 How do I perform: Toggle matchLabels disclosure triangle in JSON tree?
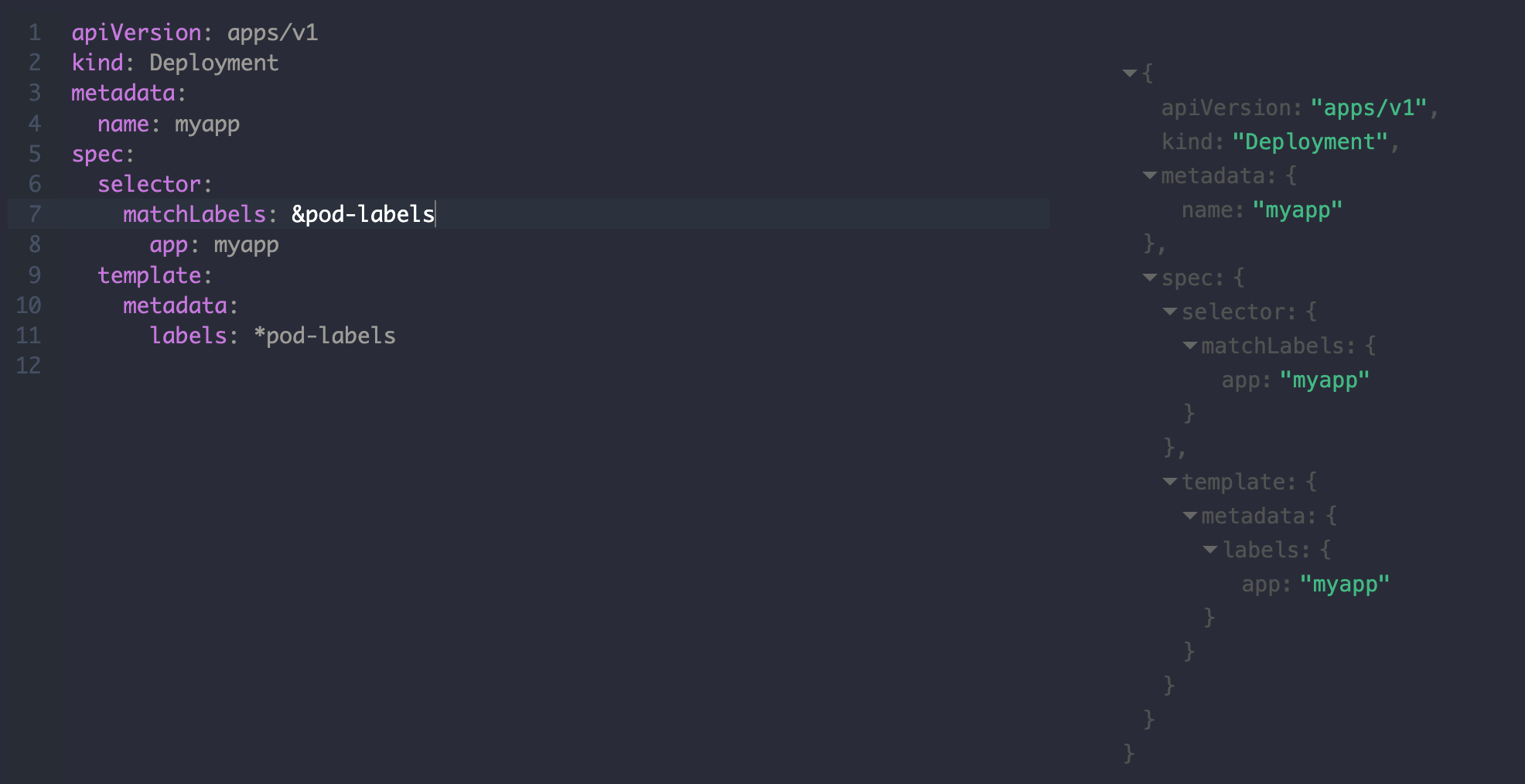point(1190,346)
